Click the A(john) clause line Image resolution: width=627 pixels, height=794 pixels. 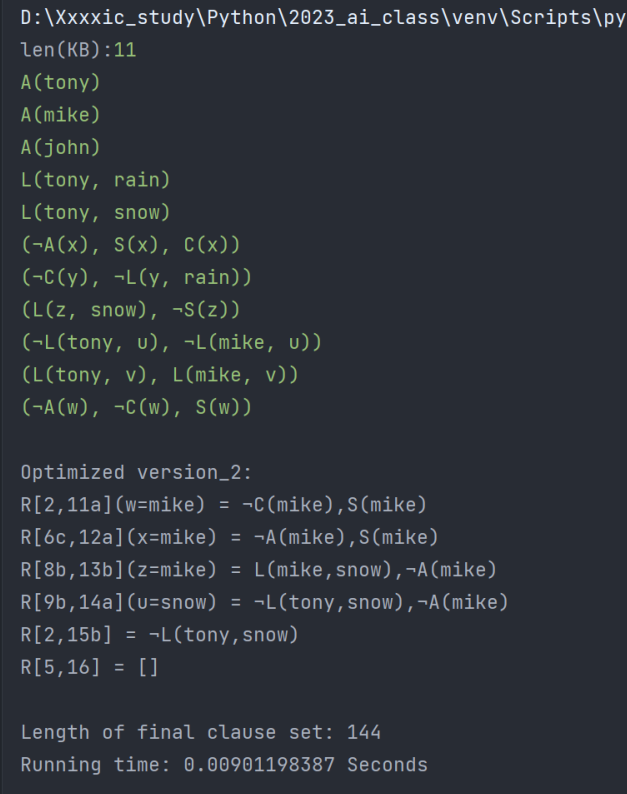pyautogui.click(x=60, y=147)
